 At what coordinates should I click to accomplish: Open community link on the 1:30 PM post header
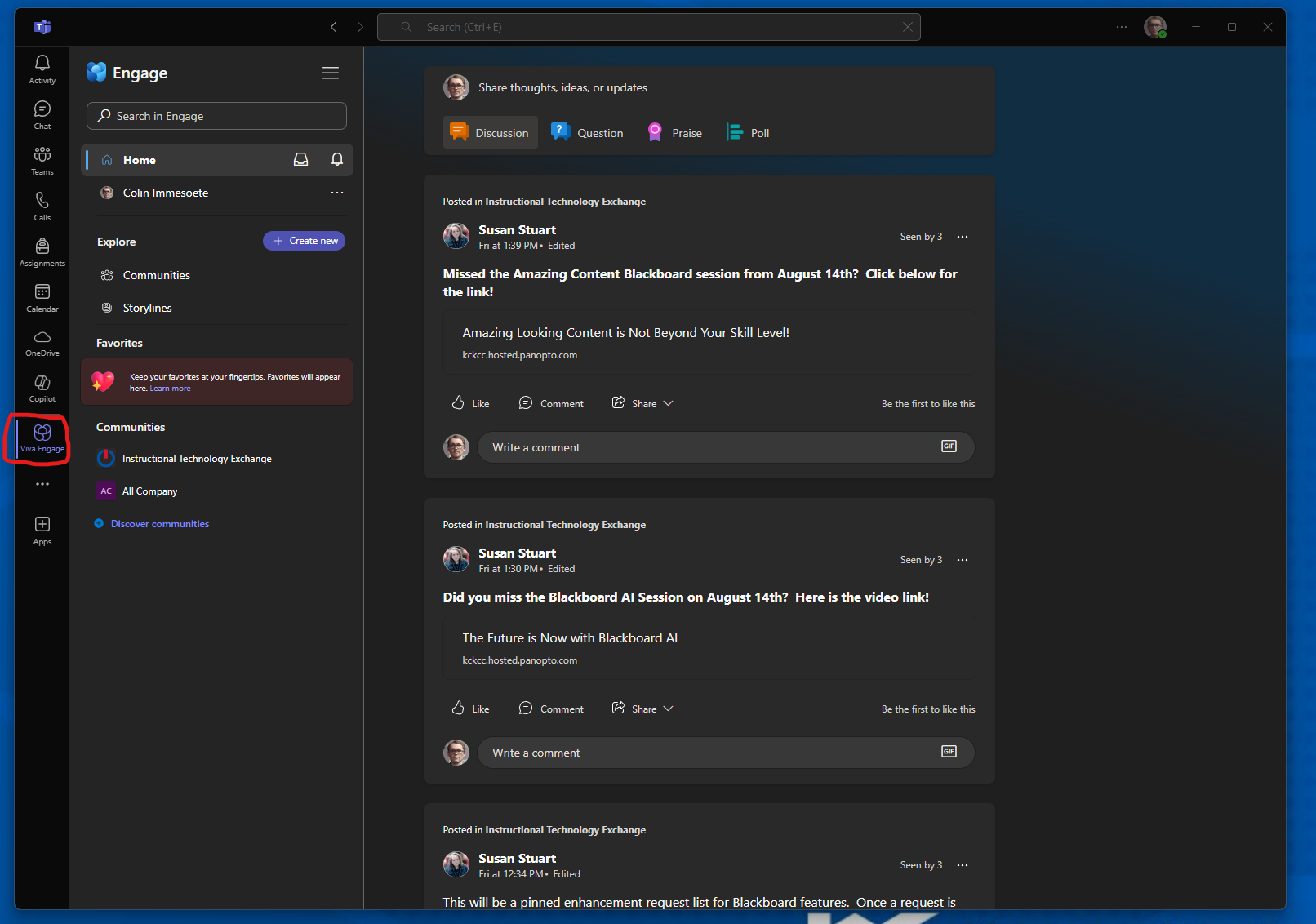(565, 525)
